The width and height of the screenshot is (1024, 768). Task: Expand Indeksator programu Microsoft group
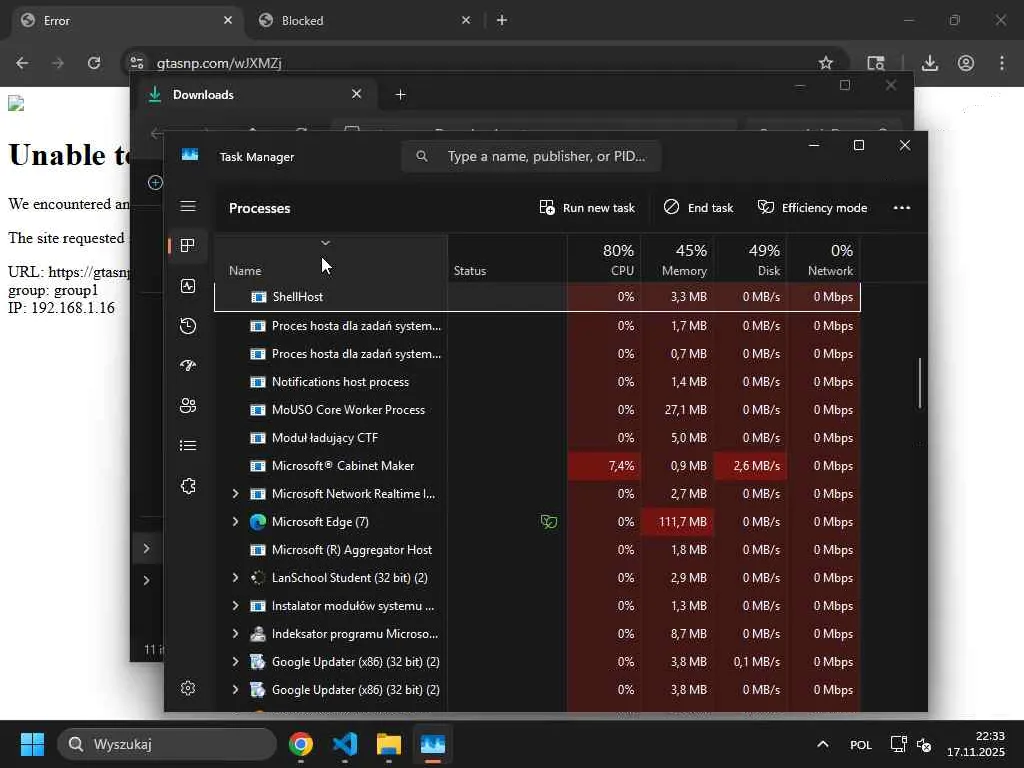235,634
